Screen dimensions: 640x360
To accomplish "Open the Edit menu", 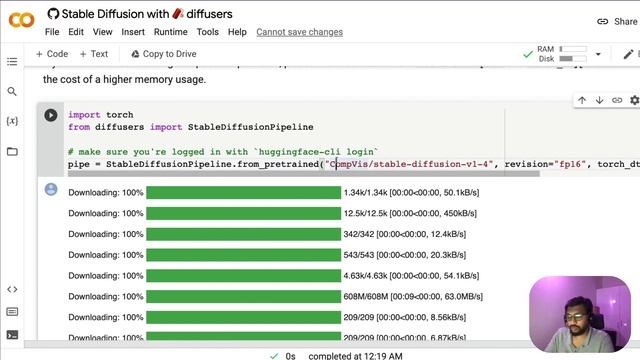I will coord(76,32).
